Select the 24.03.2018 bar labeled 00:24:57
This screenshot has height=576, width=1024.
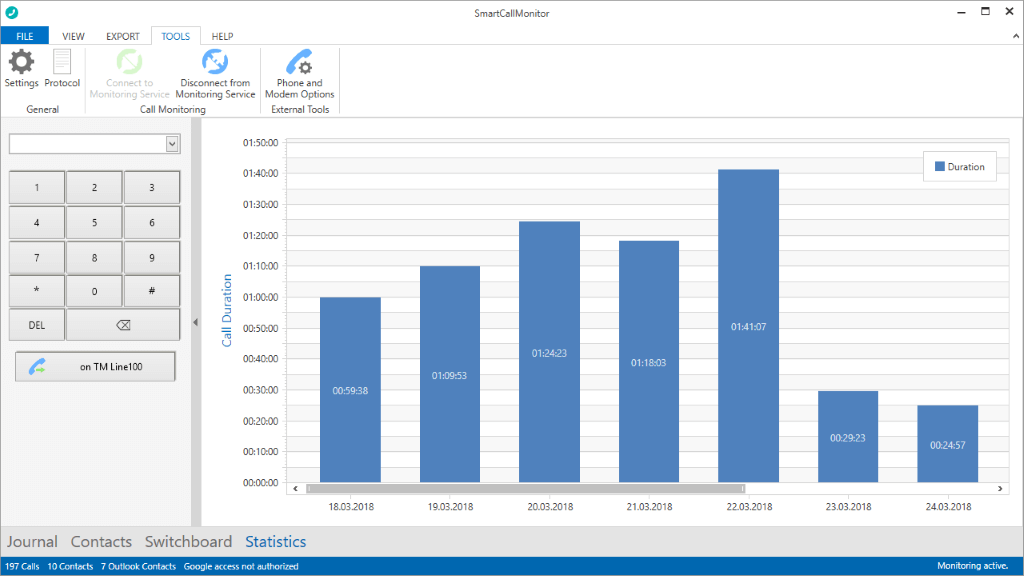click(x=948, y=444)
